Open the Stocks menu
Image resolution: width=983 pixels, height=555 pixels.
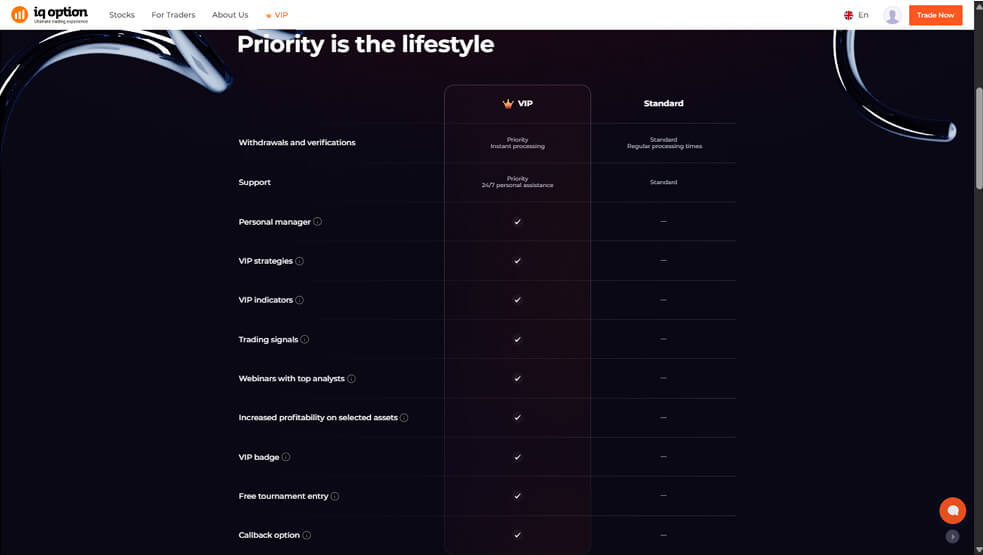121,15
